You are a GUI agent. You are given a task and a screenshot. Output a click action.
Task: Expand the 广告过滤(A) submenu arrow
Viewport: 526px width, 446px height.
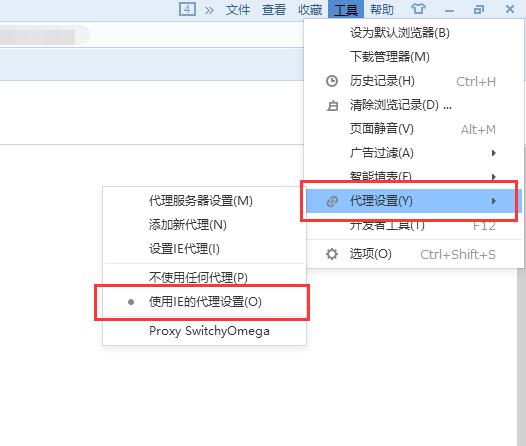pos(493,153)
